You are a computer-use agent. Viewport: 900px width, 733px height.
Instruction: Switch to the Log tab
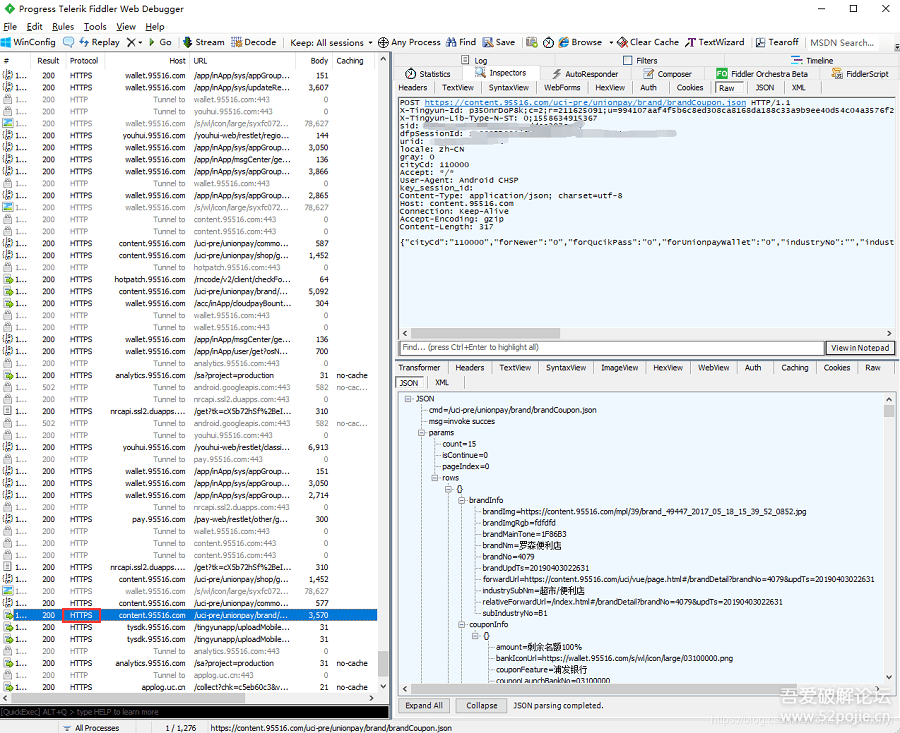coord(474,60)
